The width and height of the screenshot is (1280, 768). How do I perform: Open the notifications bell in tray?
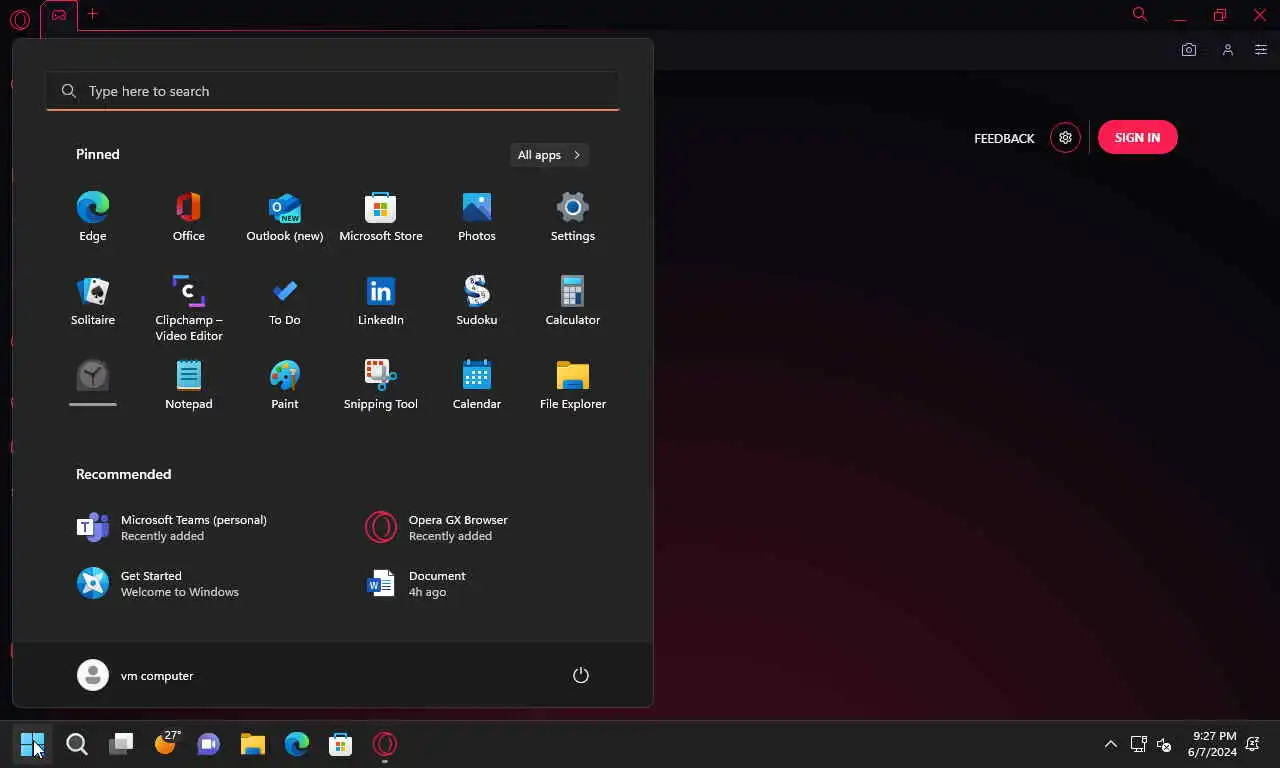click(1254, 744)
